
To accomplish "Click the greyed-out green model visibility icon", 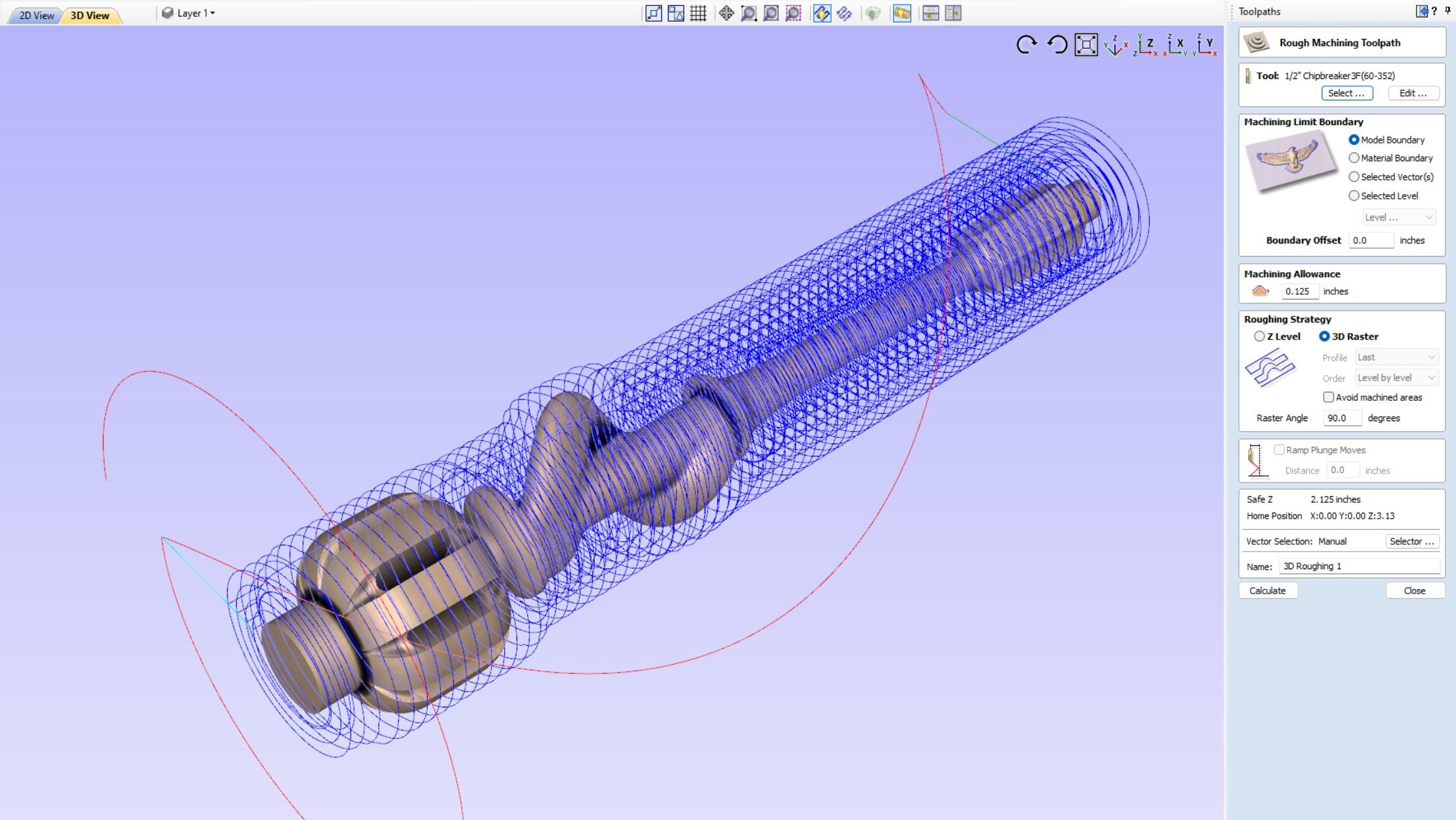I will [x=872, y=13].
